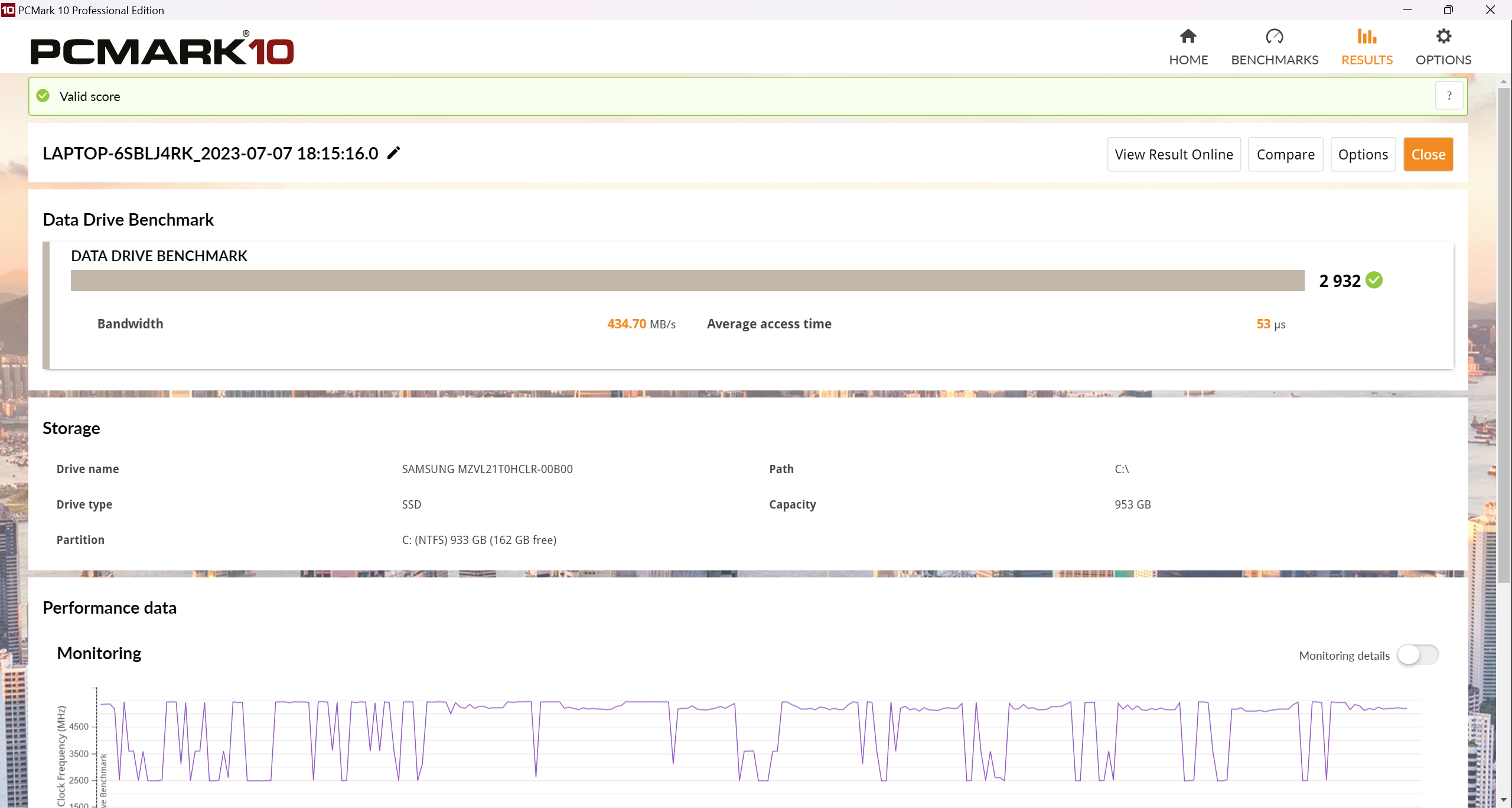Click the Drive name label
This screenshot has width=1512, height=808.
[x=88, y=469]
